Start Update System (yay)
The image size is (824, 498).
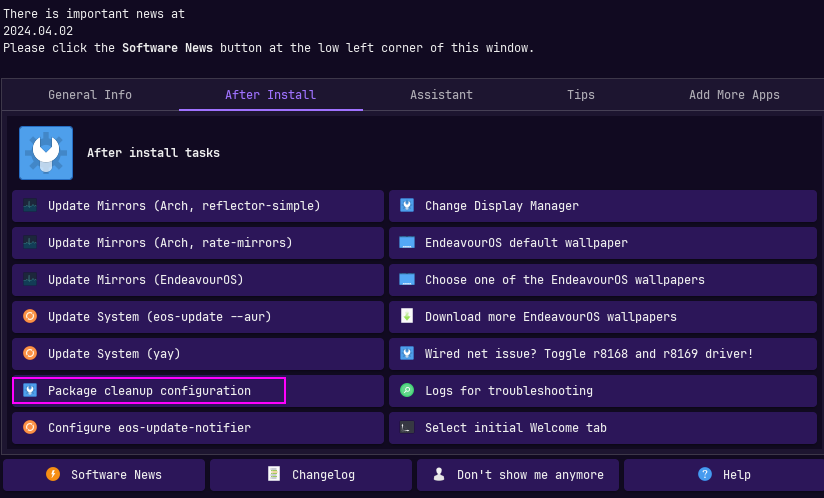tap(198, 354)
